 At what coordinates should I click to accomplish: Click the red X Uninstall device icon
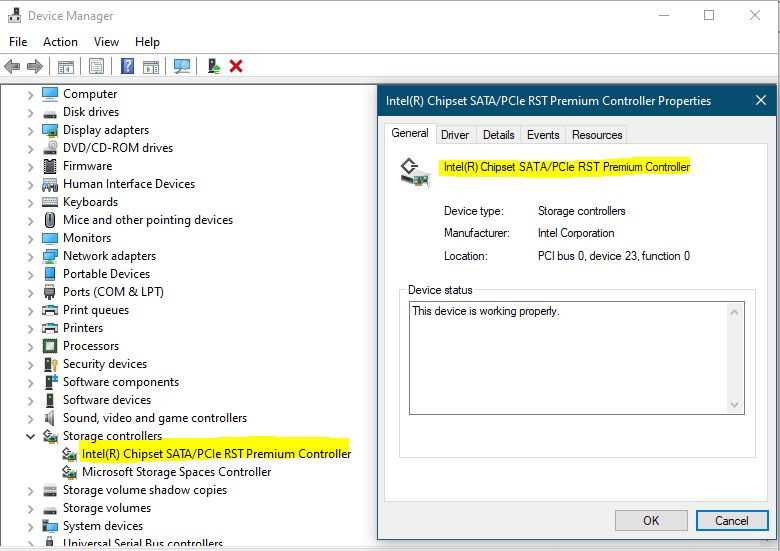point(236,67)
